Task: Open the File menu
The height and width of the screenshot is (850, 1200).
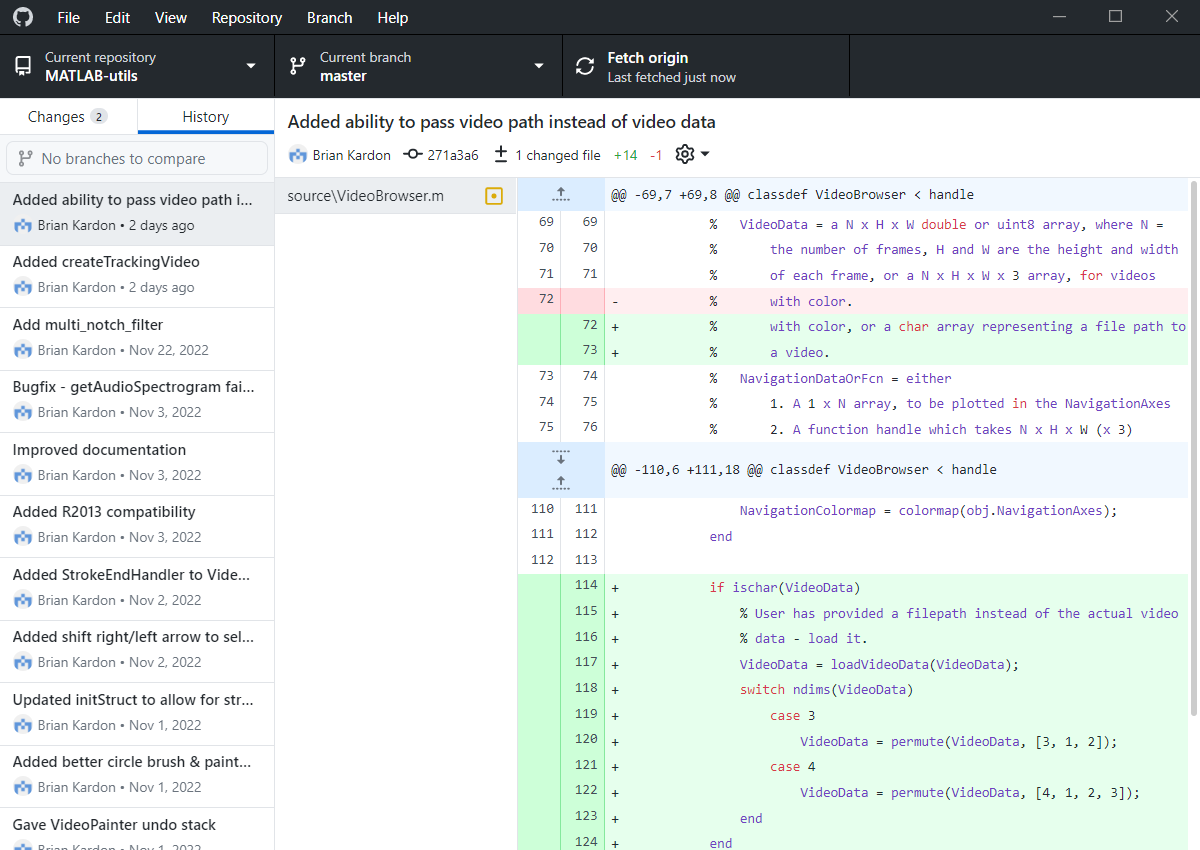Action: 69,17
